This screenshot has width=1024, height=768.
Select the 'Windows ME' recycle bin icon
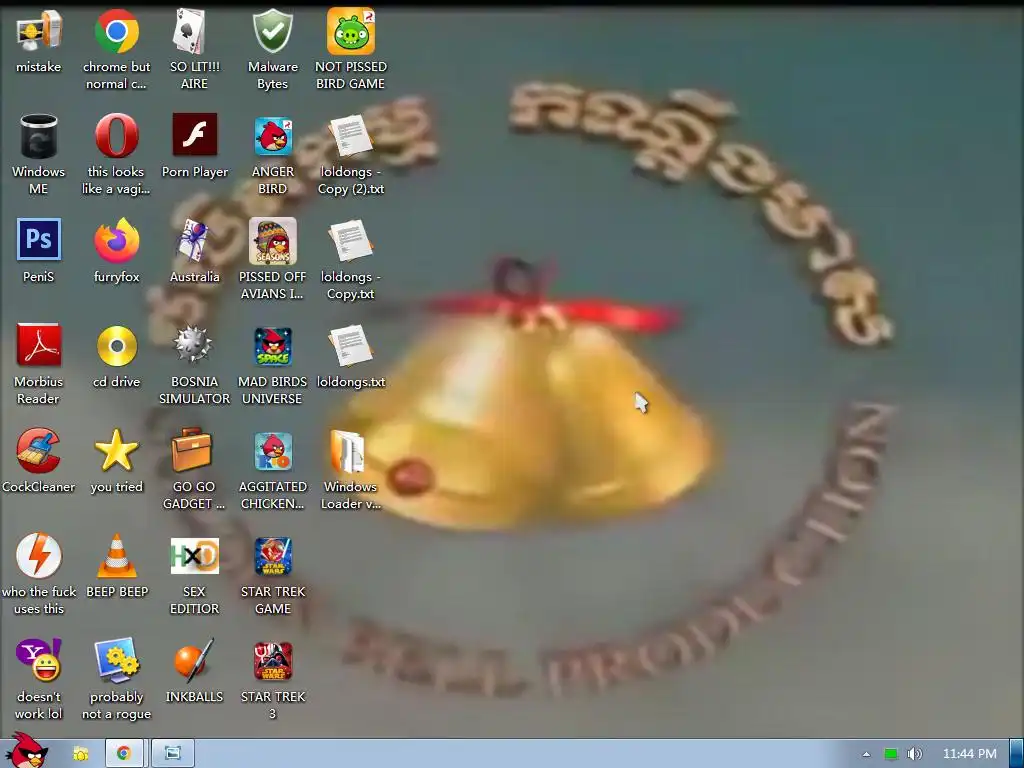point(39,136)
